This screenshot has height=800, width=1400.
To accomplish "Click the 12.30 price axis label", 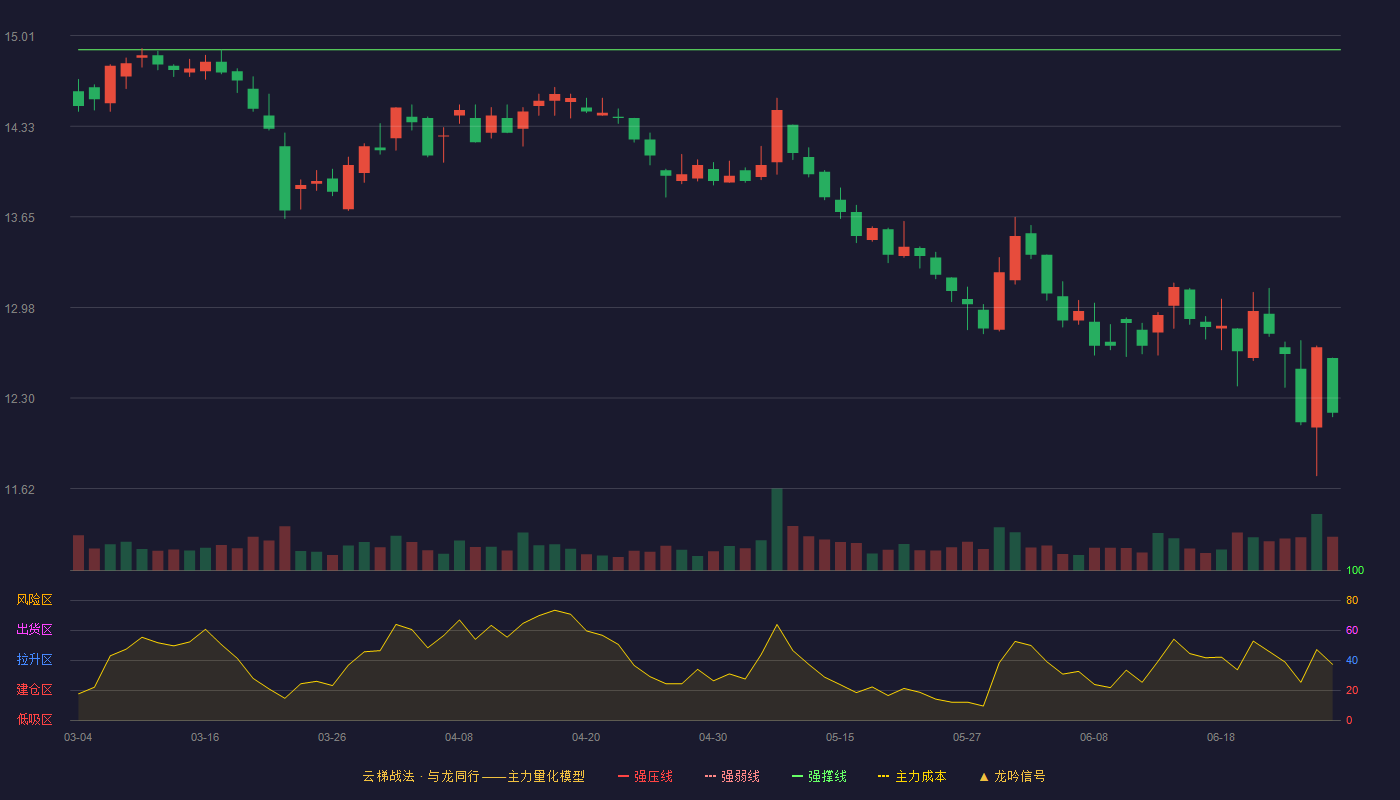I will [x=19, y=399].
